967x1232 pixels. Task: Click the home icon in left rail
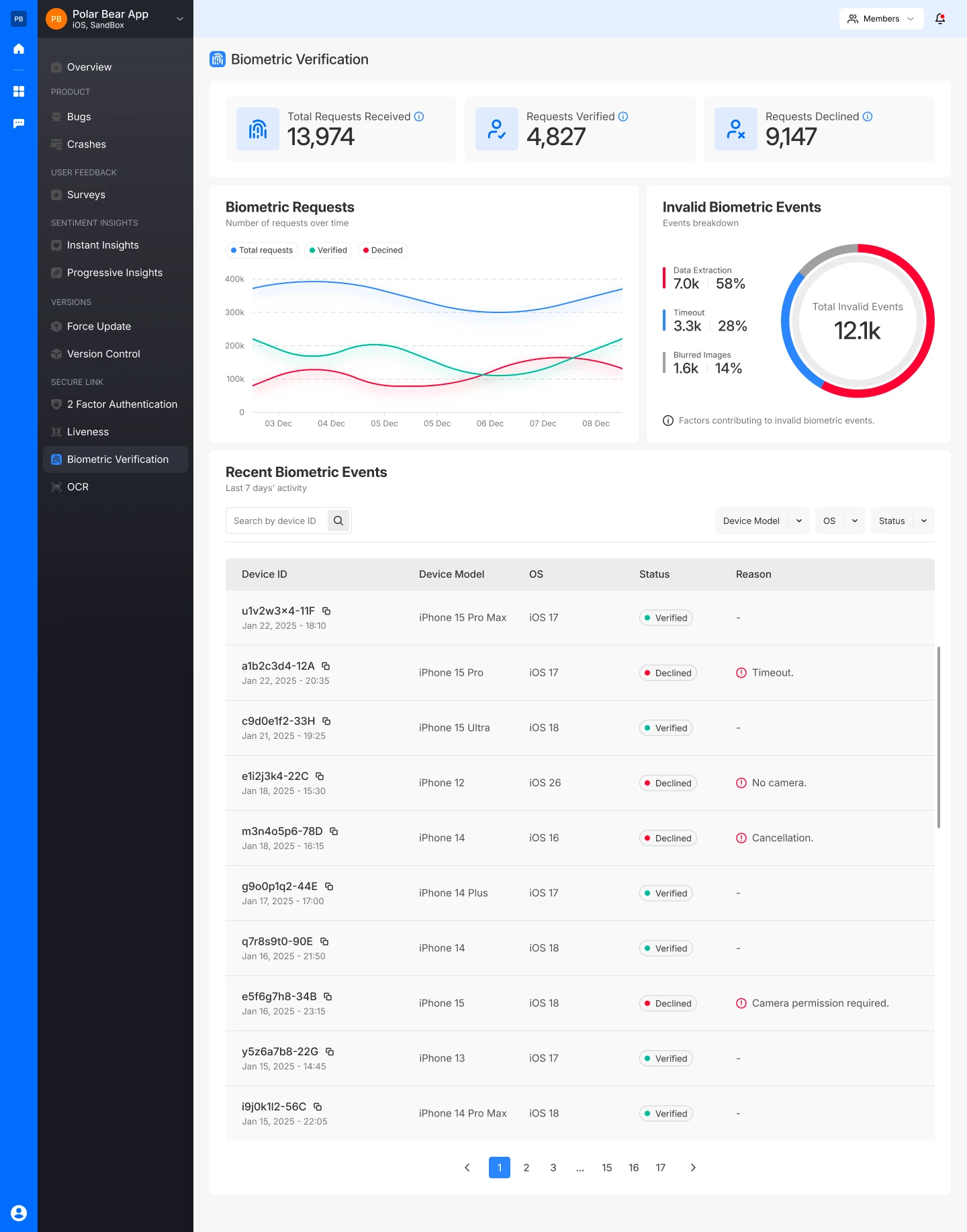pyautogui.click(x=19, y=49)
